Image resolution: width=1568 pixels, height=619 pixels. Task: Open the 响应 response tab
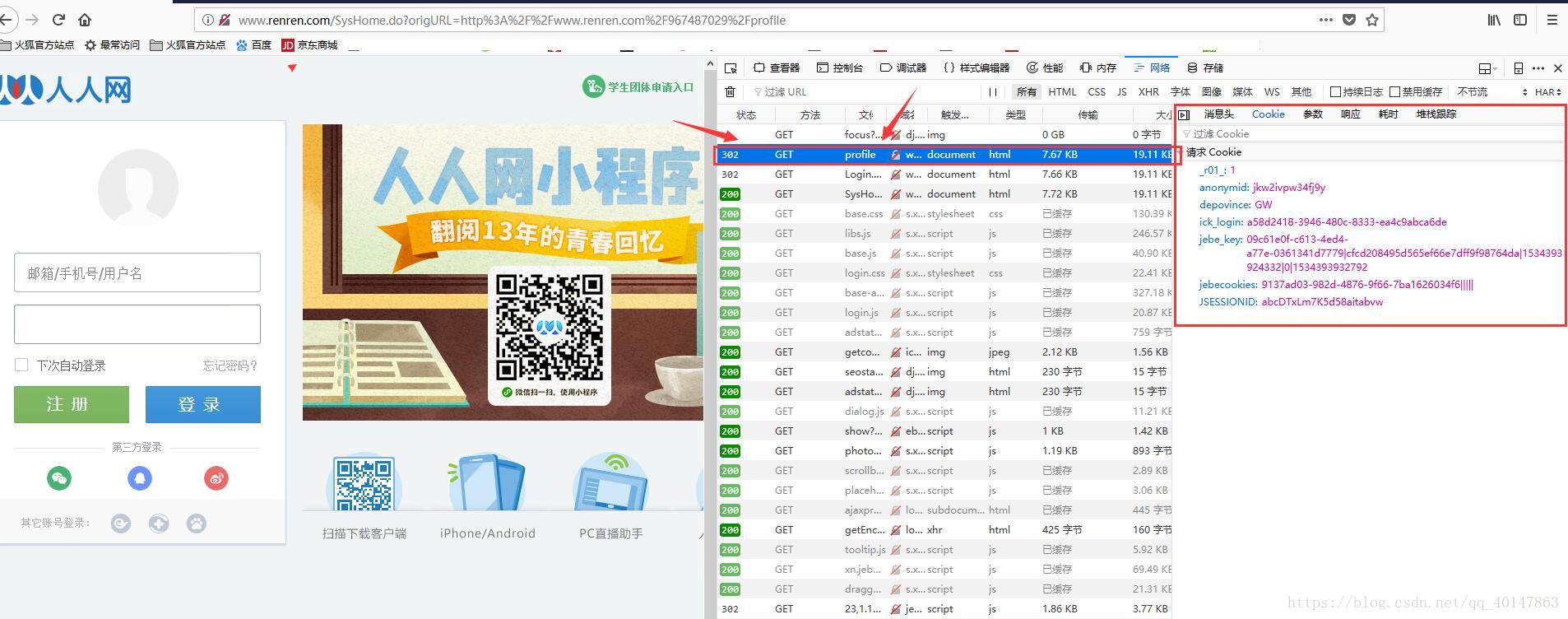point(1351,114)
